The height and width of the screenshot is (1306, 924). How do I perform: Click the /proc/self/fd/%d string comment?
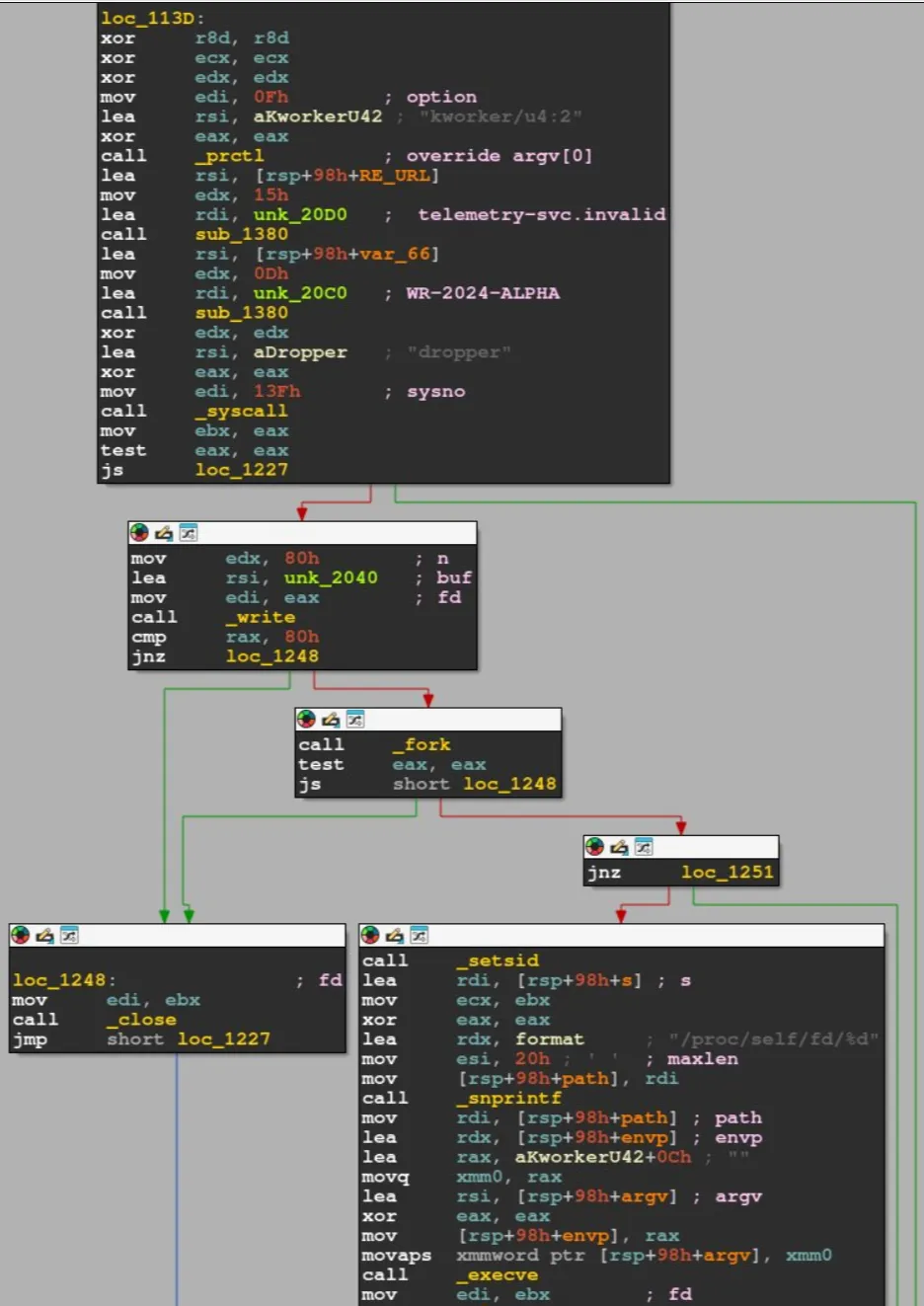(773, 1039)
